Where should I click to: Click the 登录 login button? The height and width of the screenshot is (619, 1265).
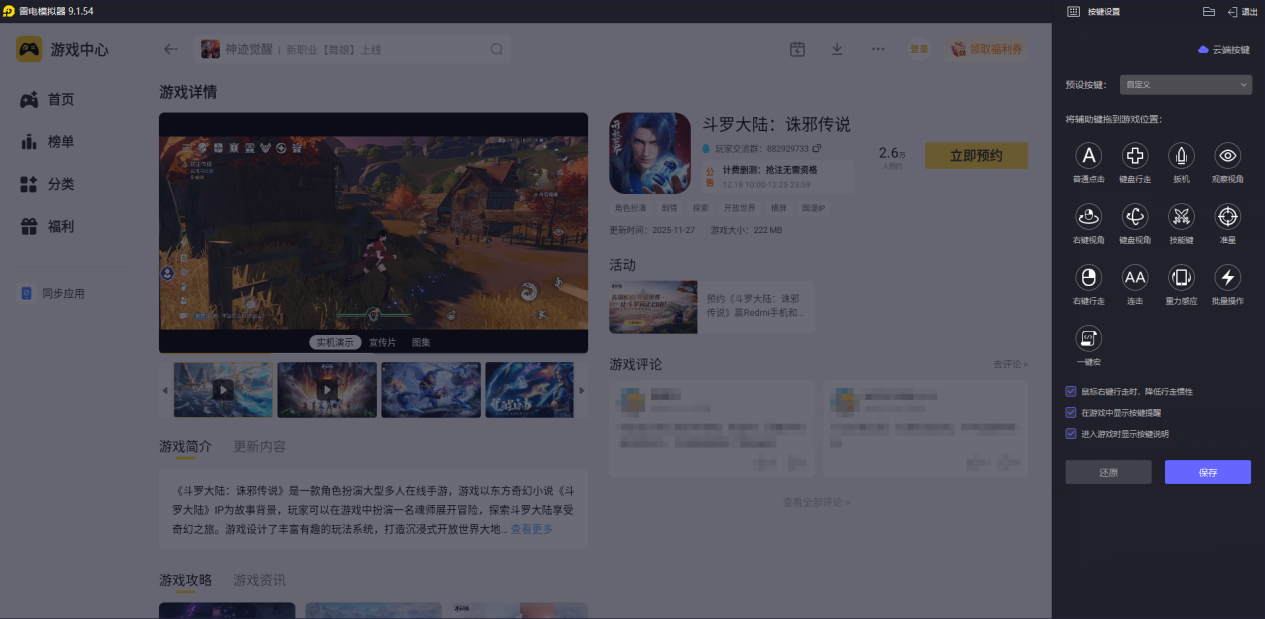coord(918,49)
